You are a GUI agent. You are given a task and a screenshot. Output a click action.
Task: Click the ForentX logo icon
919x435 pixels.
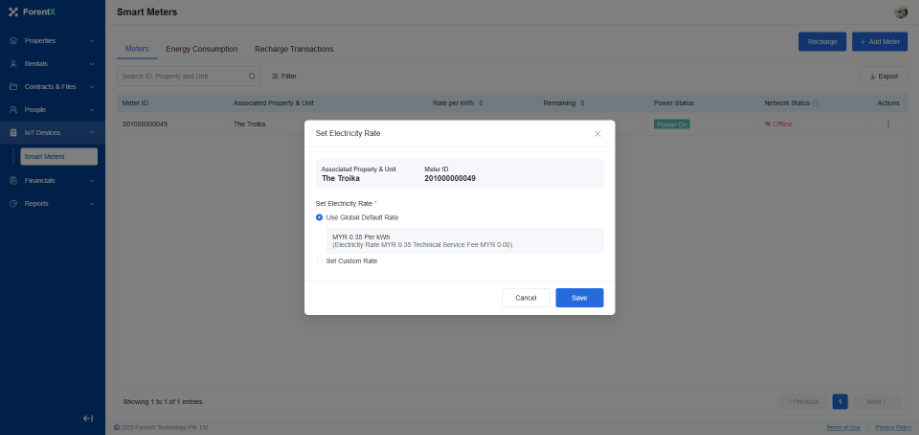pos(14,12)
